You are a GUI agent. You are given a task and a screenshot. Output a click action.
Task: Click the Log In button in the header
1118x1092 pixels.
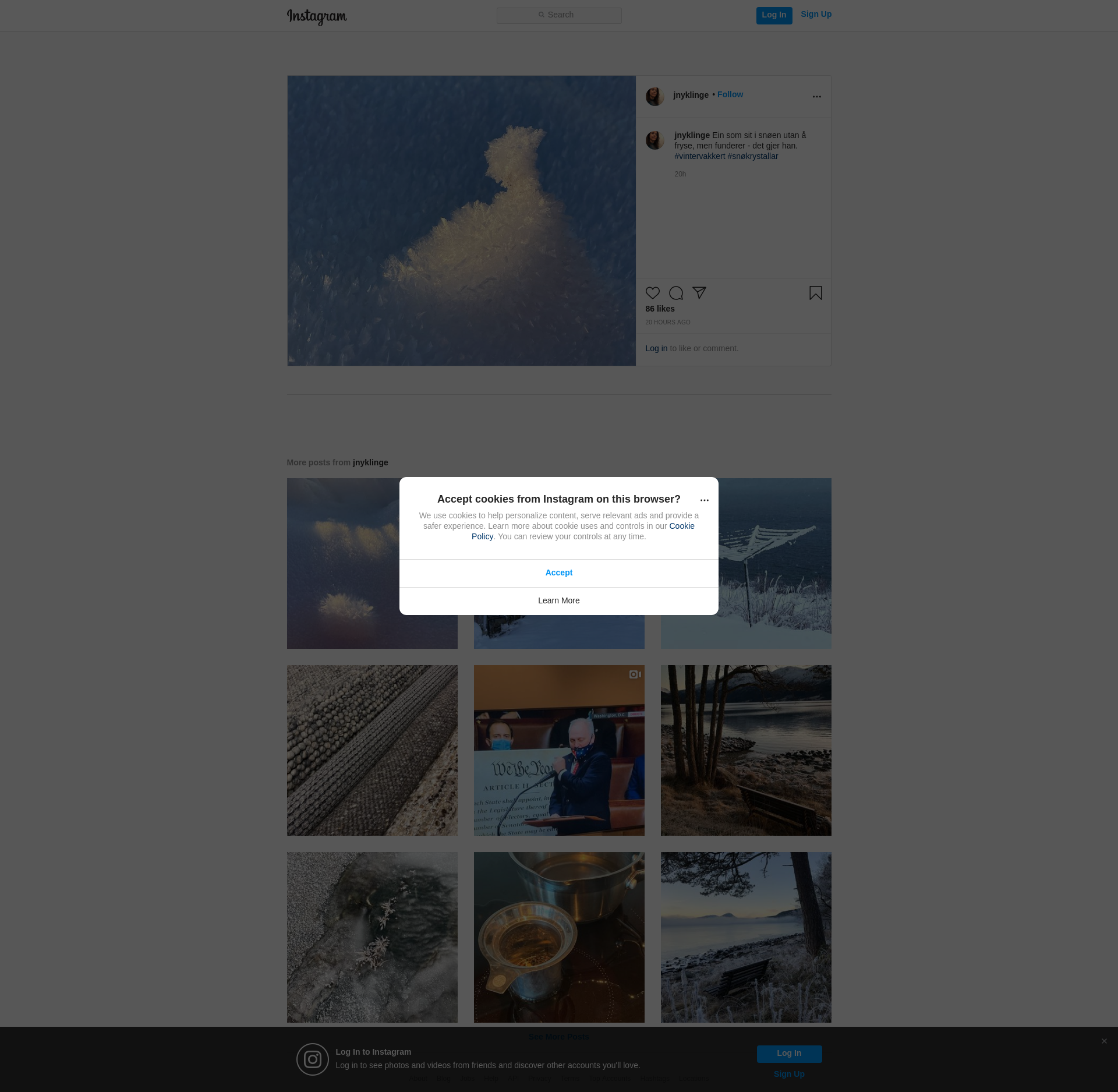click(x=774, y=15)
